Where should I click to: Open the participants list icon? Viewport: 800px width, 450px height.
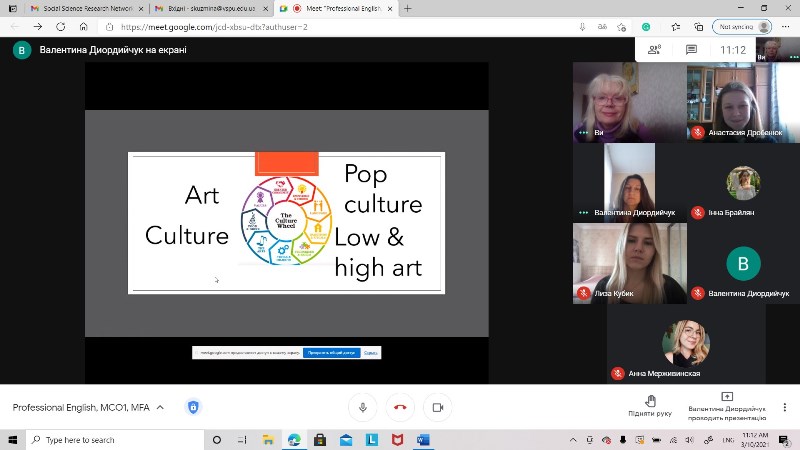tap(655, 49)
